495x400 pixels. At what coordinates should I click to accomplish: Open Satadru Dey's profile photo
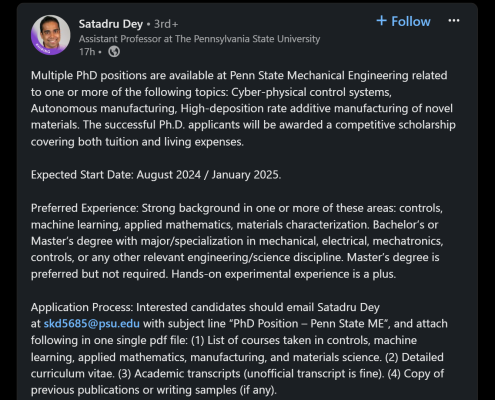tap(51, 35)
